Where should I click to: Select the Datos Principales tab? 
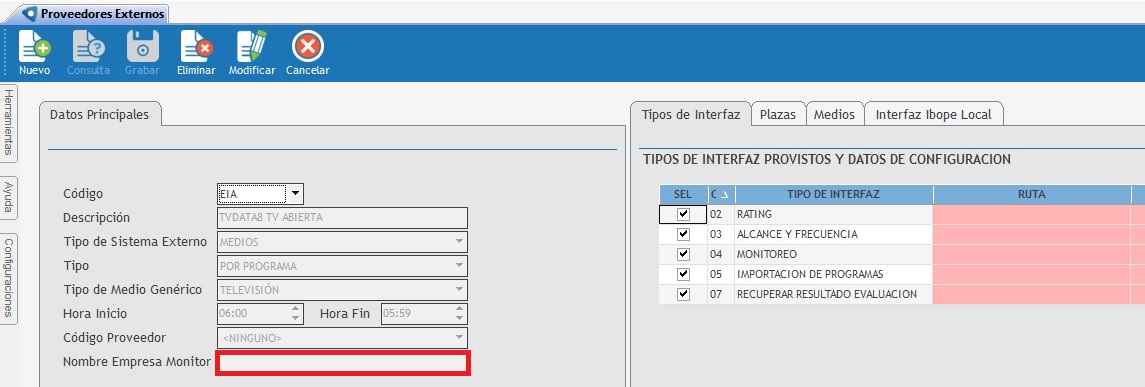point(99,115)
